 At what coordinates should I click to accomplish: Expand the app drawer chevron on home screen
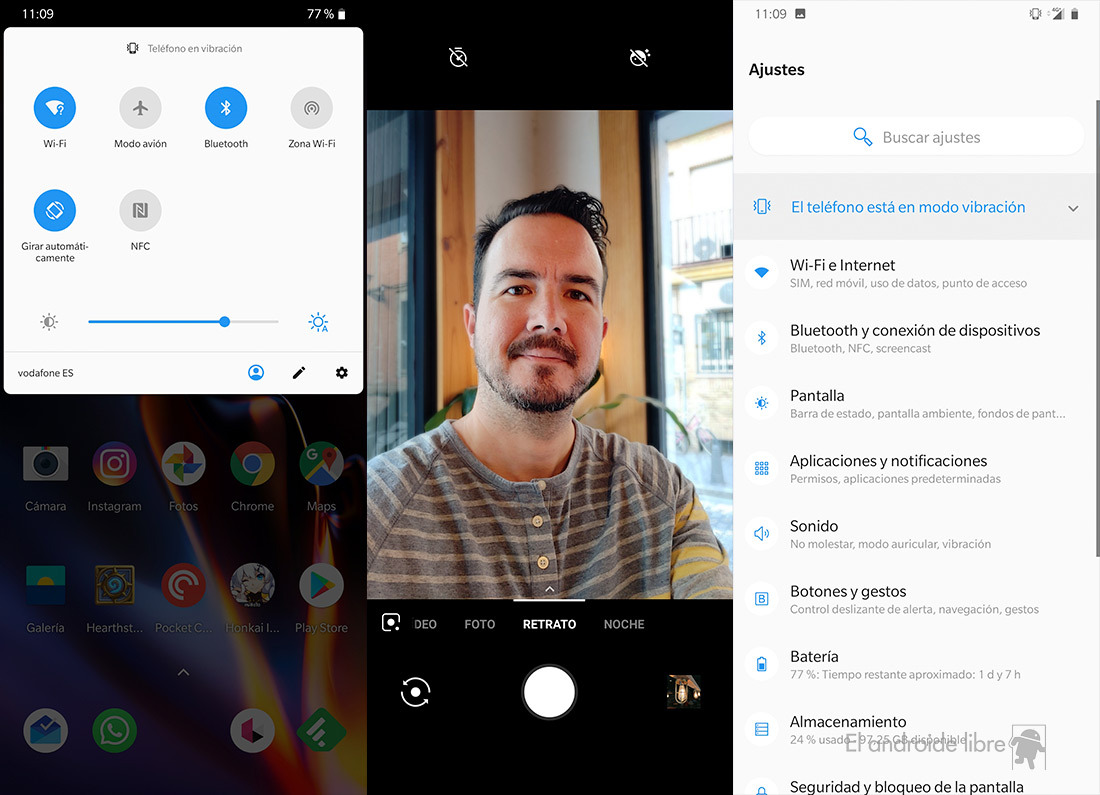pyautogui.click(x=183, y=672)
